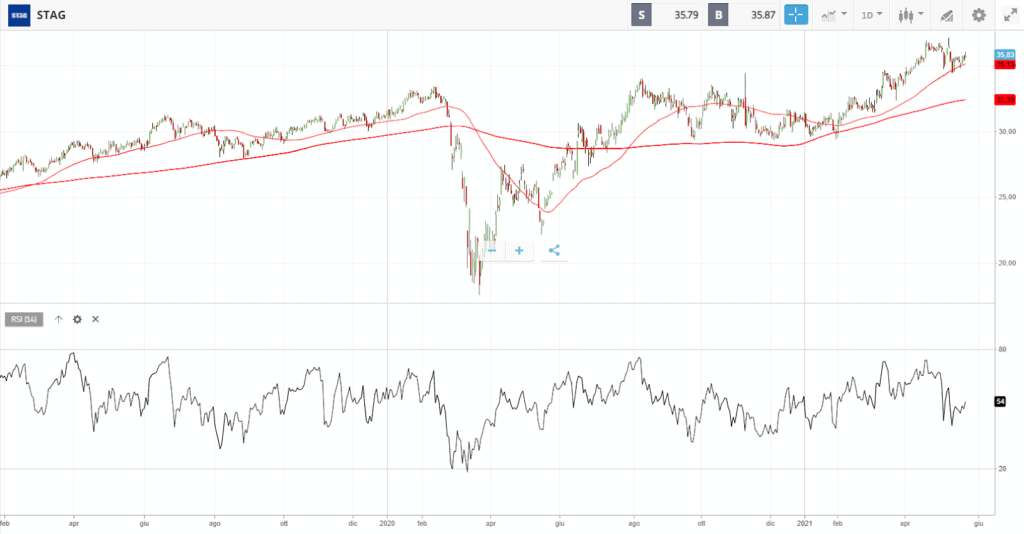Click the Sell button at 35.79
The height and width of the screenshot is (534, 1024).
click(x=667, y=15)
